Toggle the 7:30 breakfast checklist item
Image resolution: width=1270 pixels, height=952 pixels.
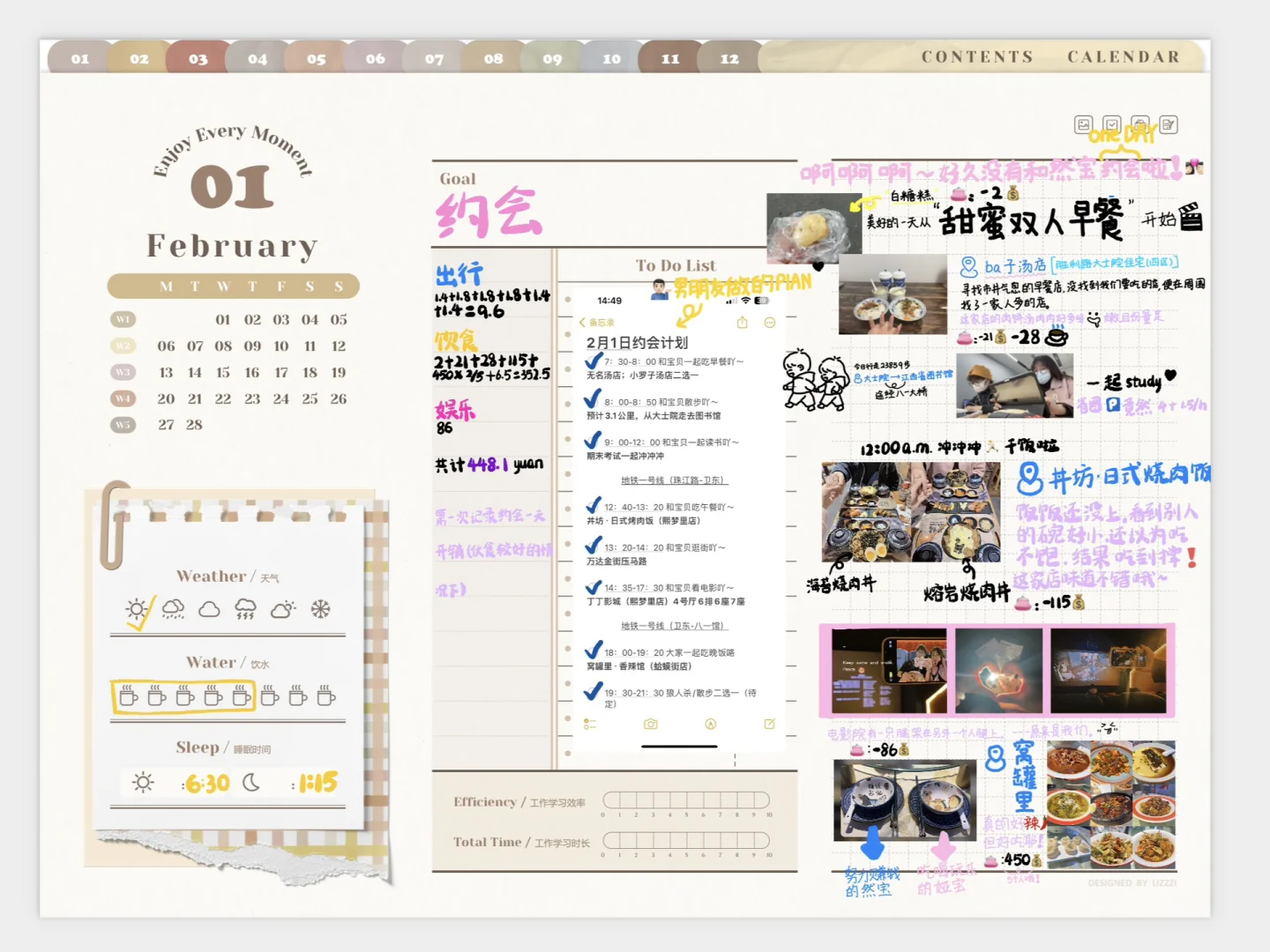(x=594, y=361)
